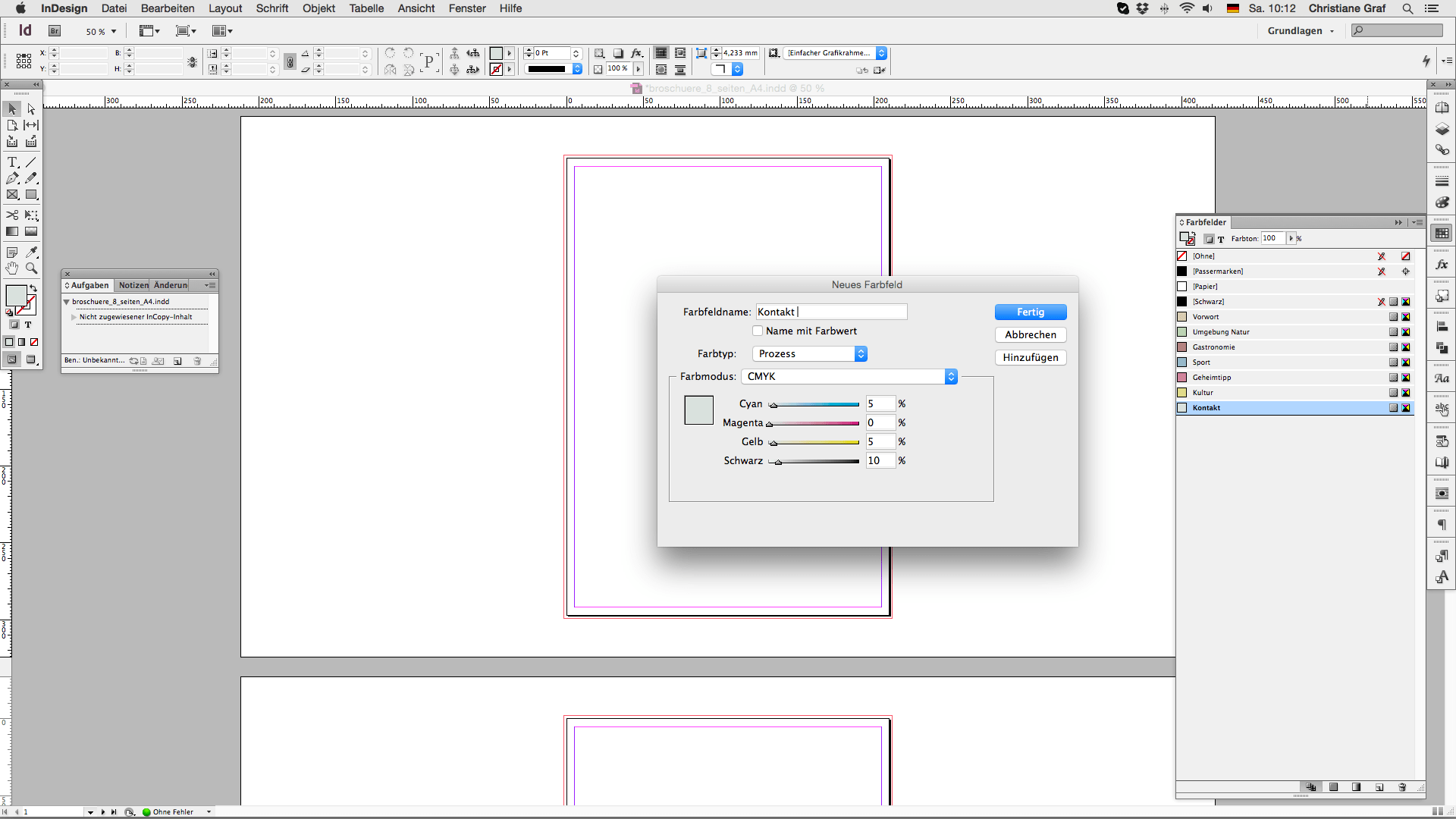Select the Hand tool

(12, 268)
